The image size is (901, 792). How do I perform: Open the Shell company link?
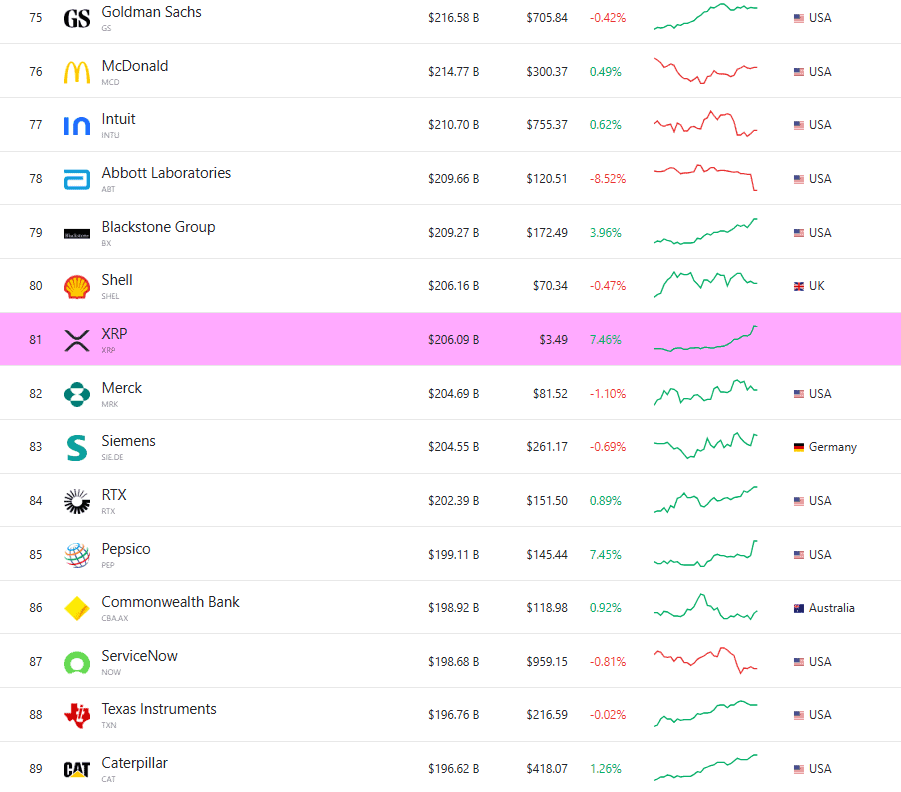pyautogui.click(x=117, y=280)
